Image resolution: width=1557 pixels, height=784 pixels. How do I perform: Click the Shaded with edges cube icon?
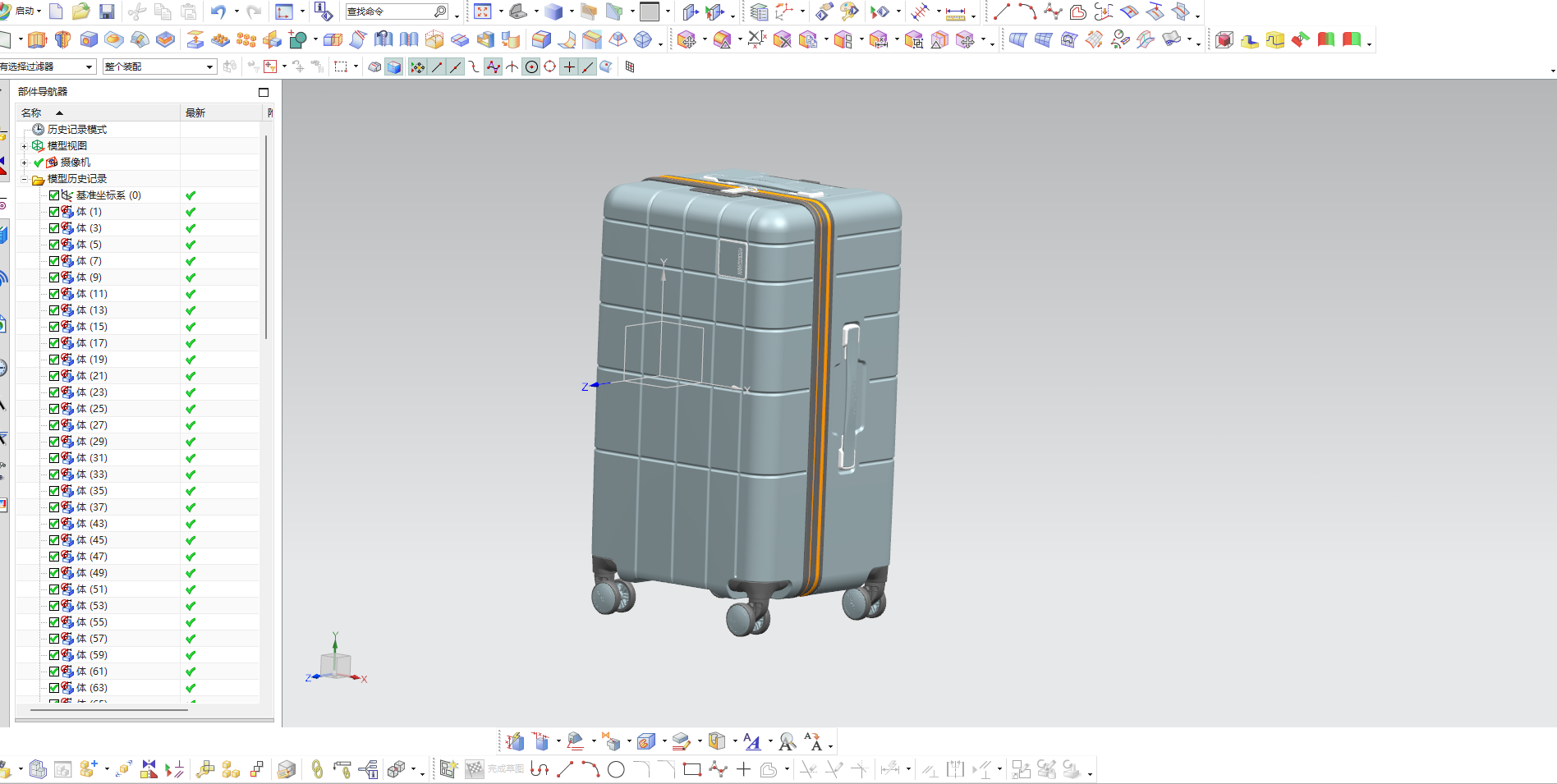click(x=554, y=11)
